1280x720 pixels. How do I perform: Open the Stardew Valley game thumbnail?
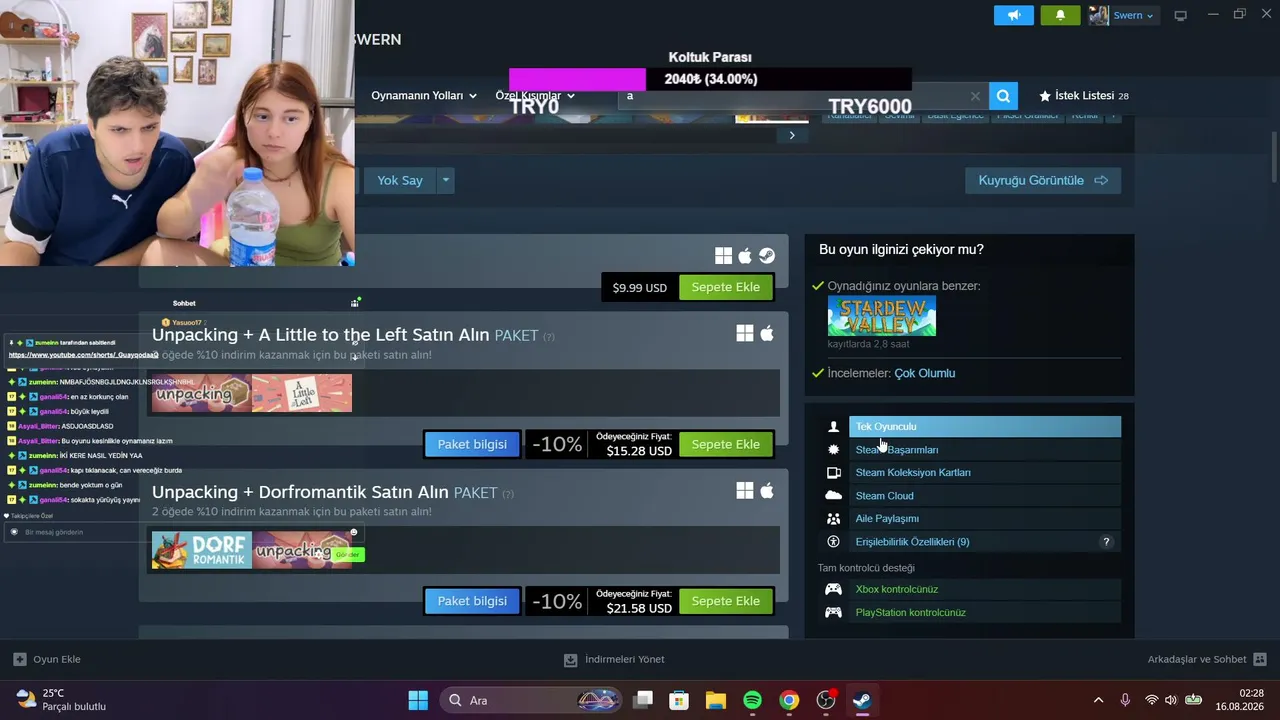click(882, 316)
